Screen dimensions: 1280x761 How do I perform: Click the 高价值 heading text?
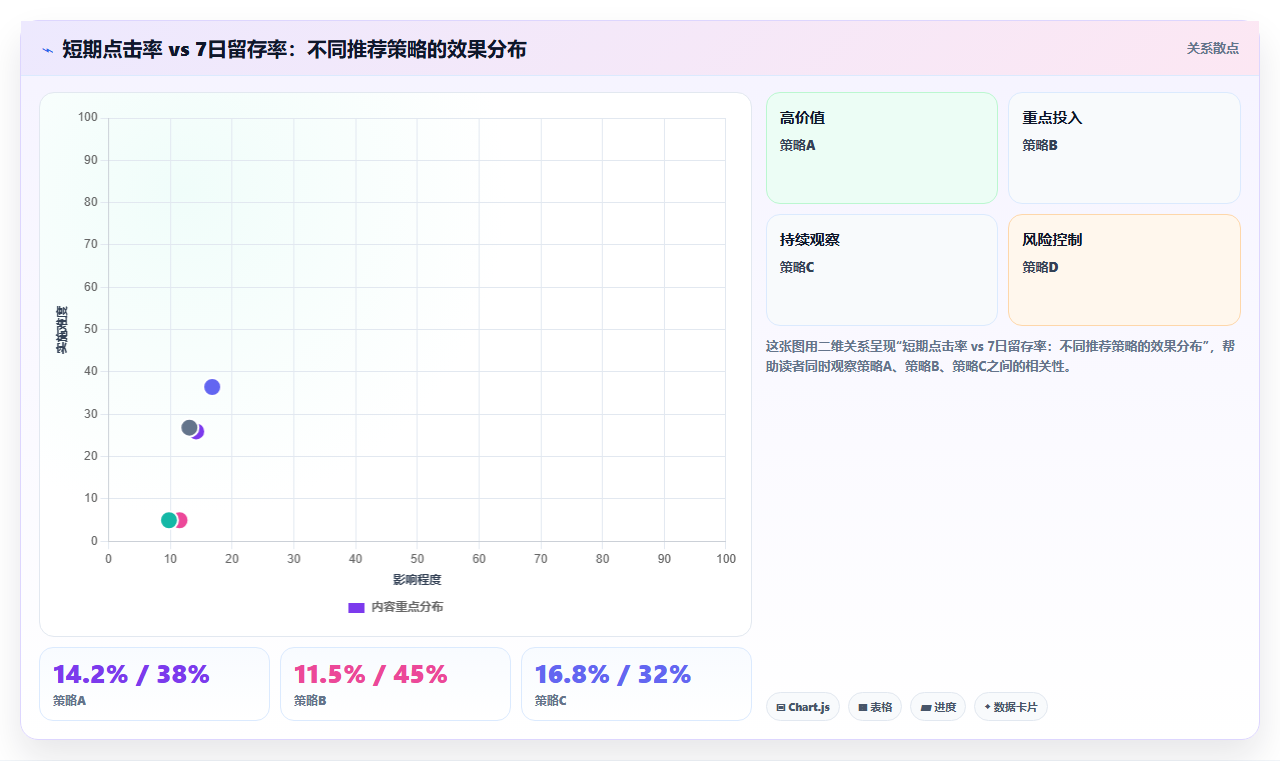[802, 118]
